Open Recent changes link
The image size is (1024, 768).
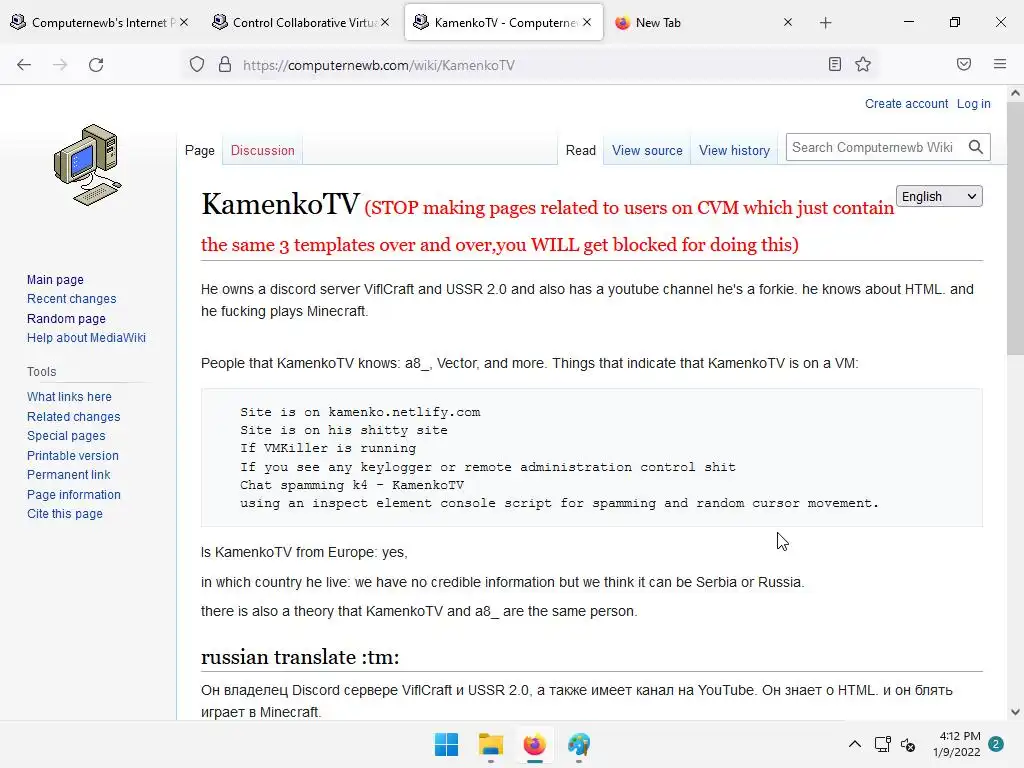tap(72, 298)
